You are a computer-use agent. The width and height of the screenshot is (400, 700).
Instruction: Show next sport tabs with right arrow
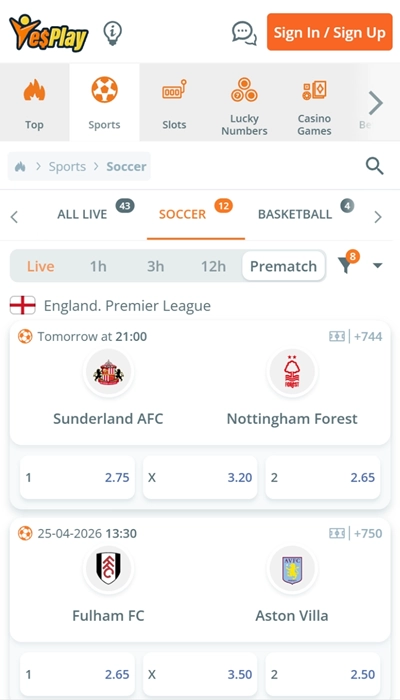(x=378, y=217)
